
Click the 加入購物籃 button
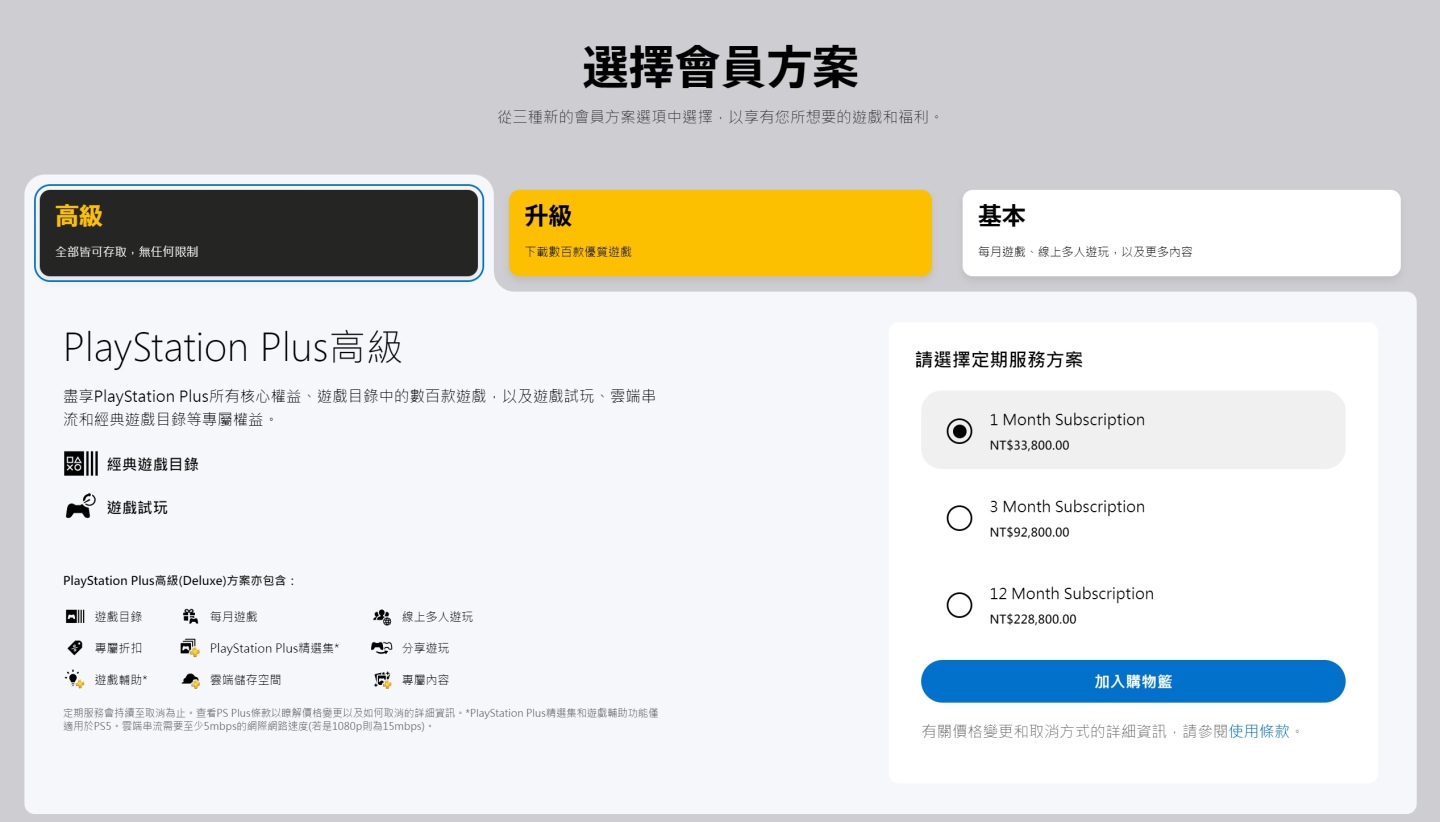1133,681
